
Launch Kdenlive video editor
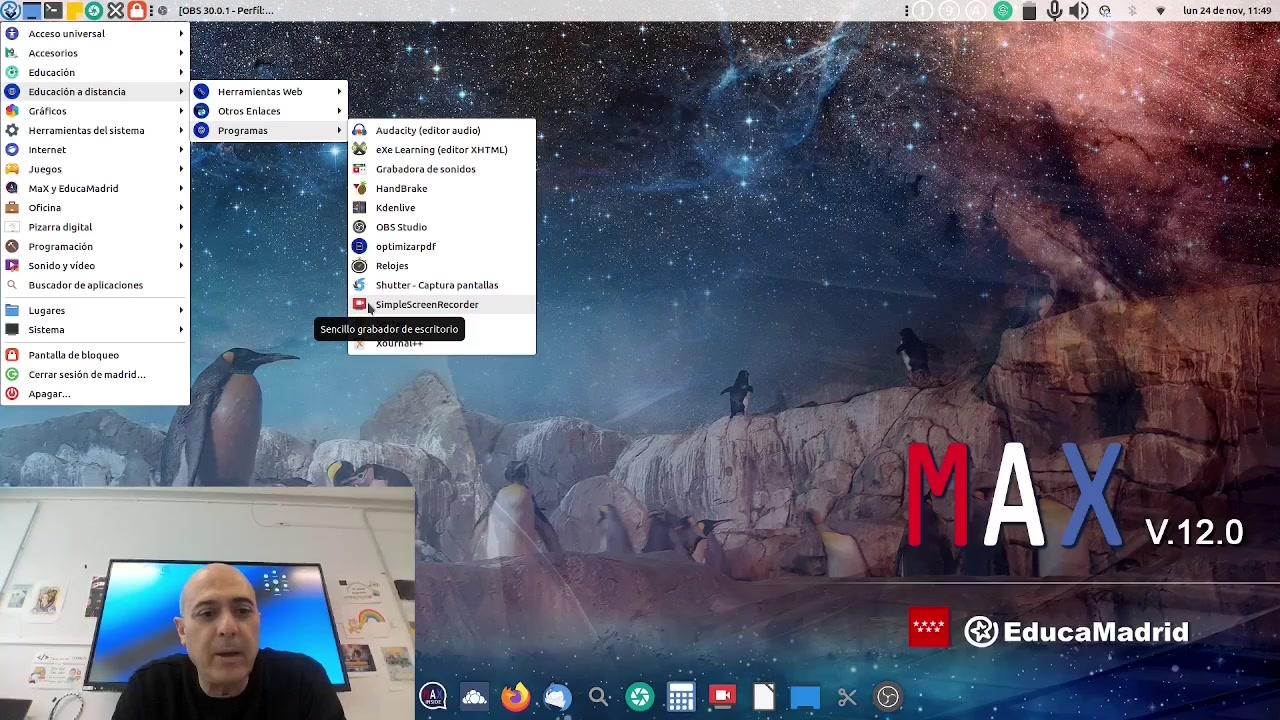click(441, 208)
